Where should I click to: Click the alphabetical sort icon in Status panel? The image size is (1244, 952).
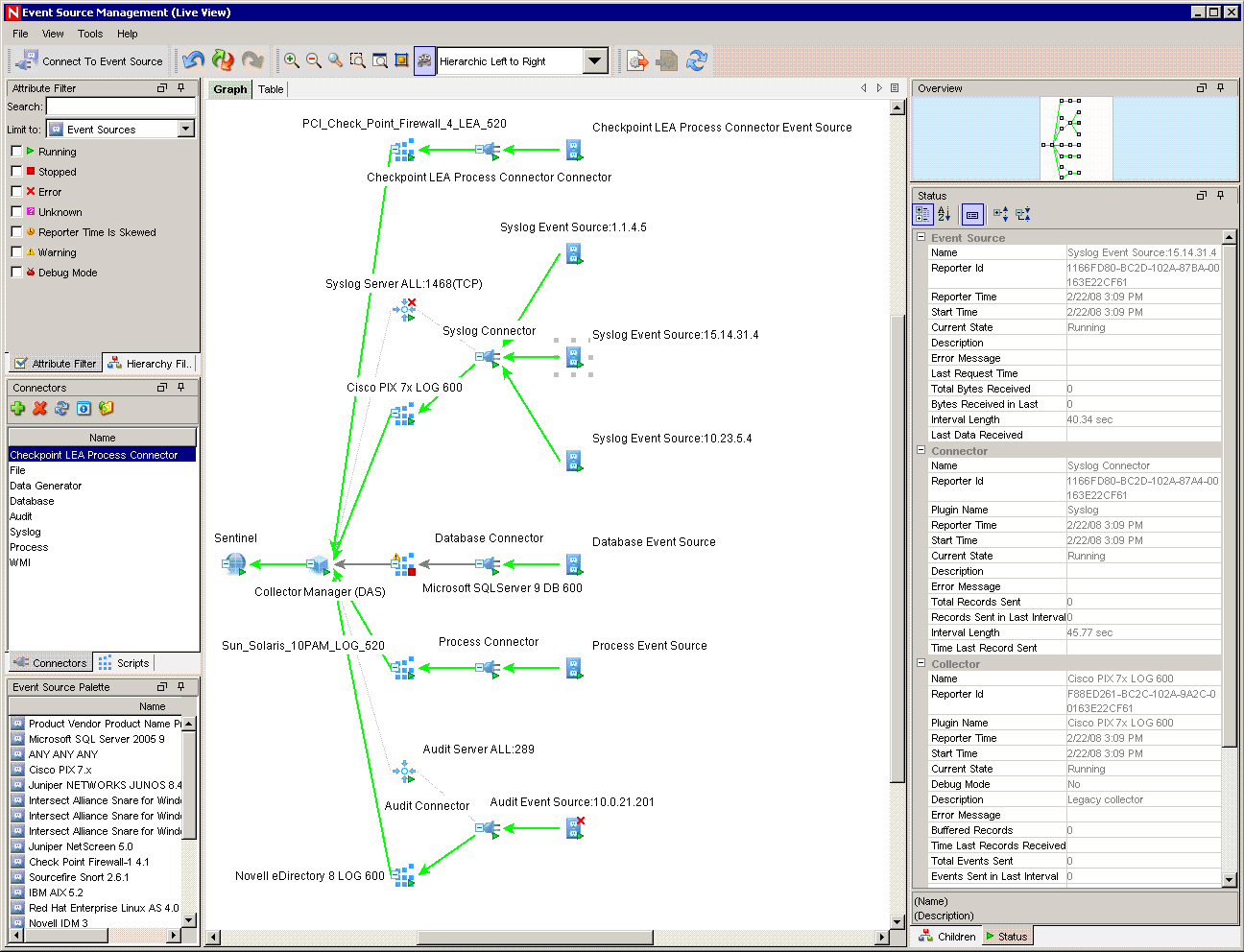coord(945,214)
